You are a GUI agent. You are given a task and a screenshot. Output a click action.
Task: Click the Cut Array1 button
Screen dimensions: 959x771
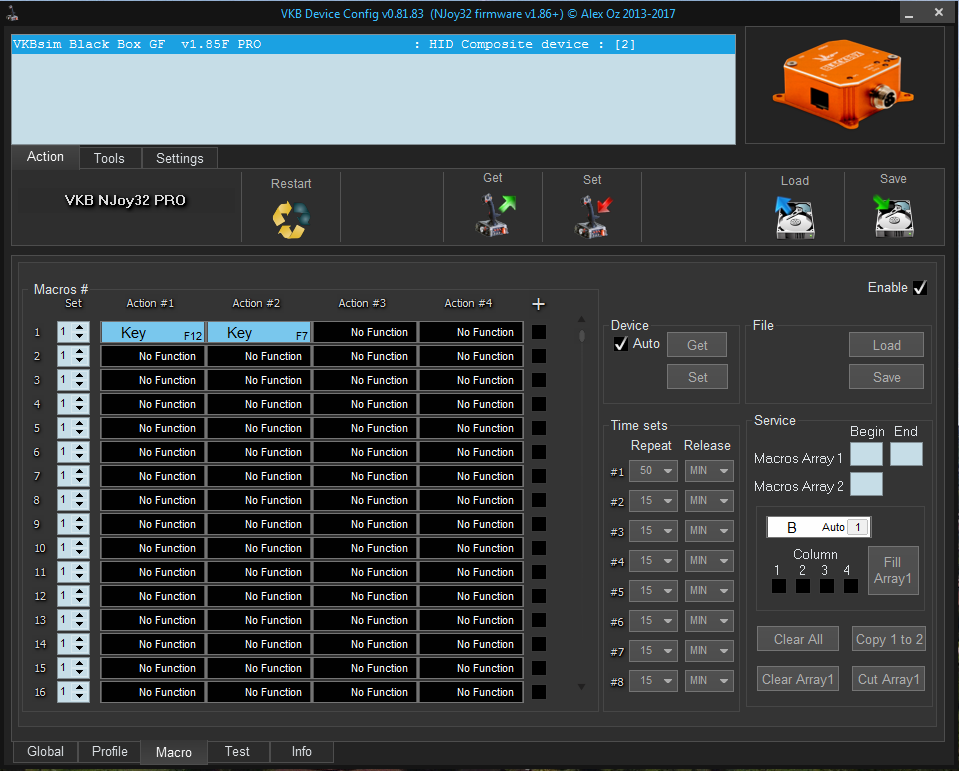tap(889, 679)
